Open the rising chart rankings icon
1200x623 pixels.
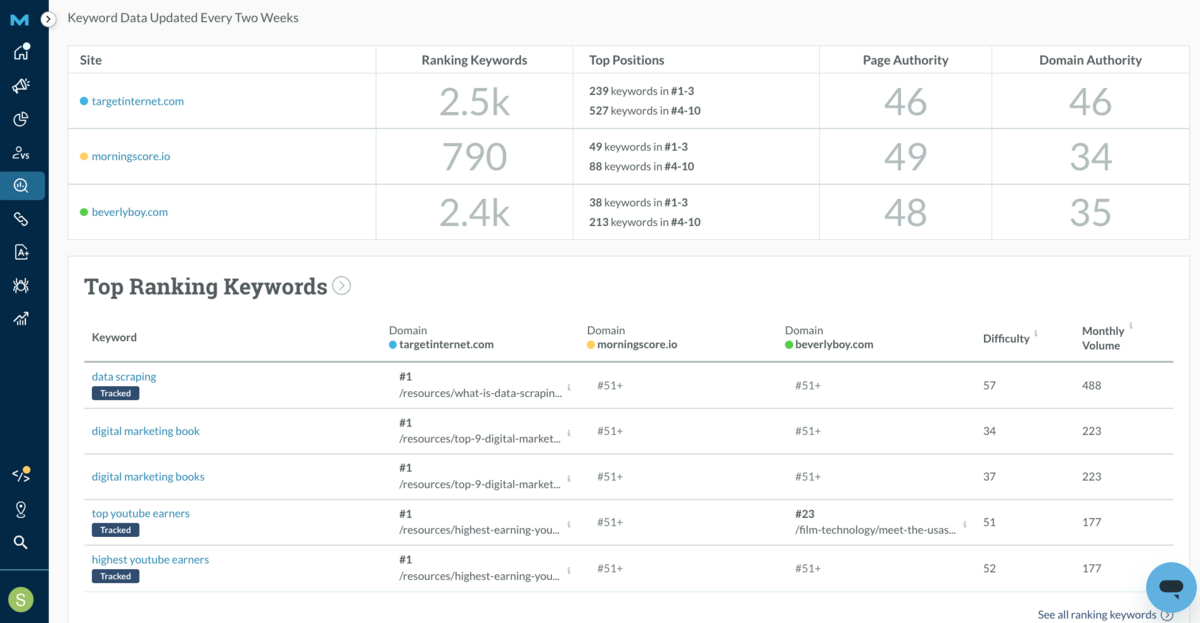point(21,319)
